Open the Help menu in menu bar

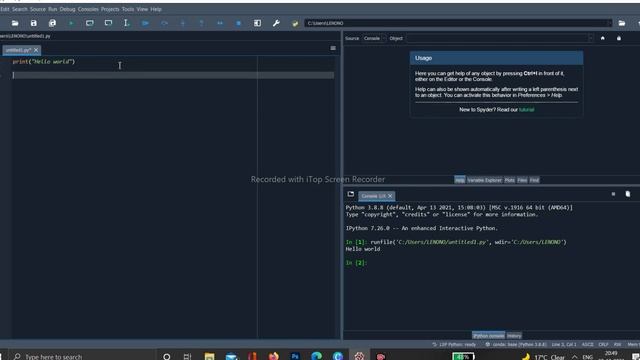click(156, 9)
